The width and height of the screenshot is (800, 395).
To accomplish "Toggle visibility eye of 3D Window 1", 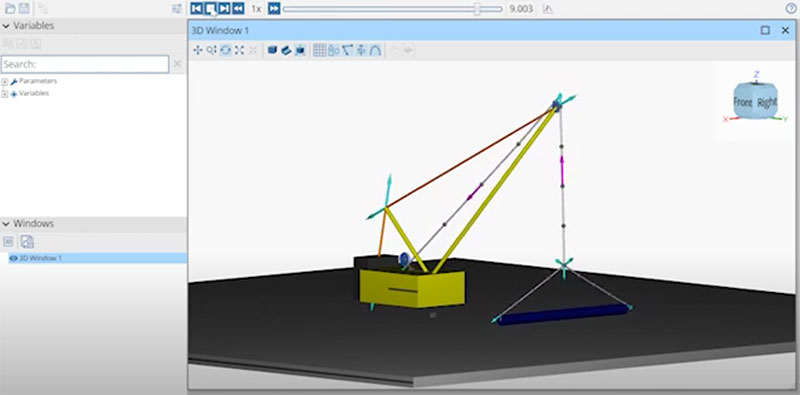I will point(13,258).
